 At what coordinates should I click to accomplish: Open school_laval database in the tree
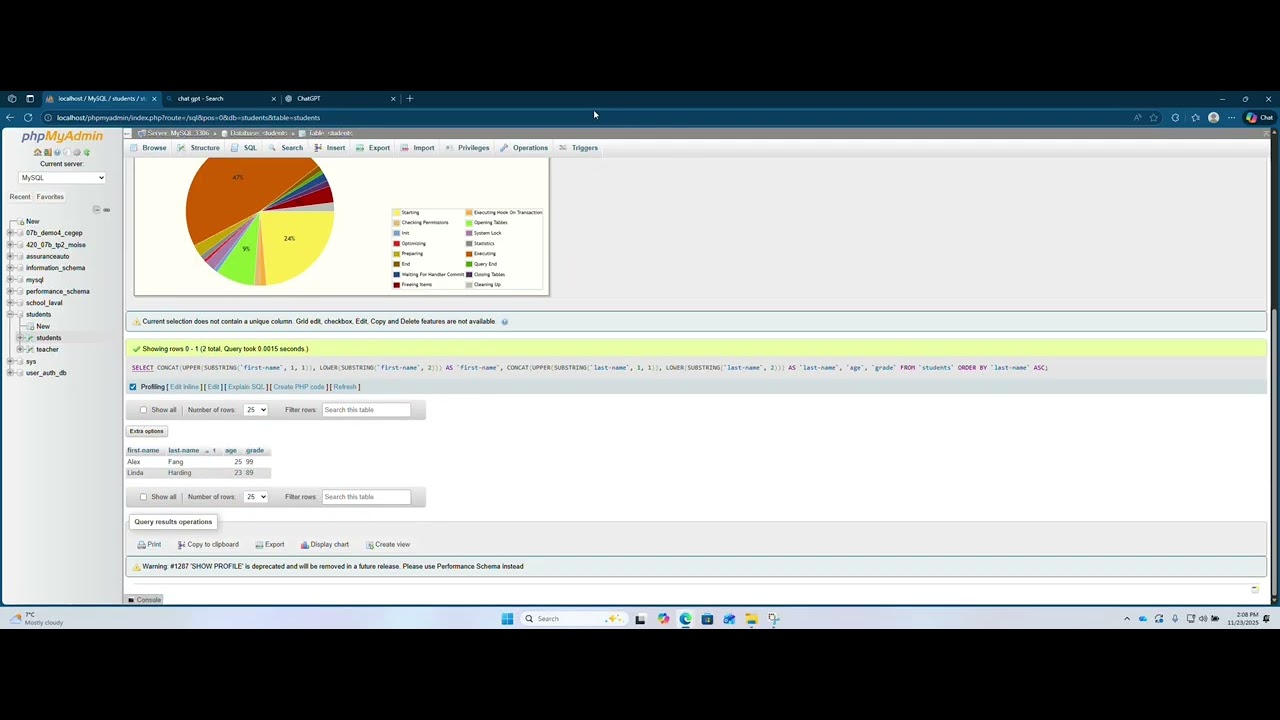click(44, 303)
